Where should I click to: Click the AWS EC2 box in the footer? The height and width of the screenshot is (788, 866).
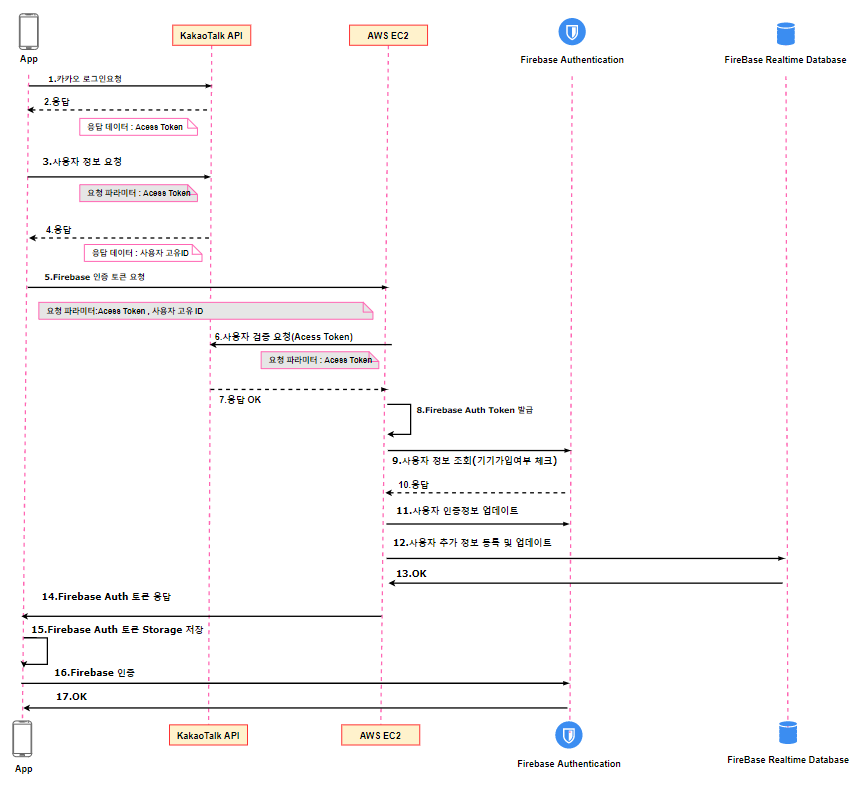tap(381, 735)
